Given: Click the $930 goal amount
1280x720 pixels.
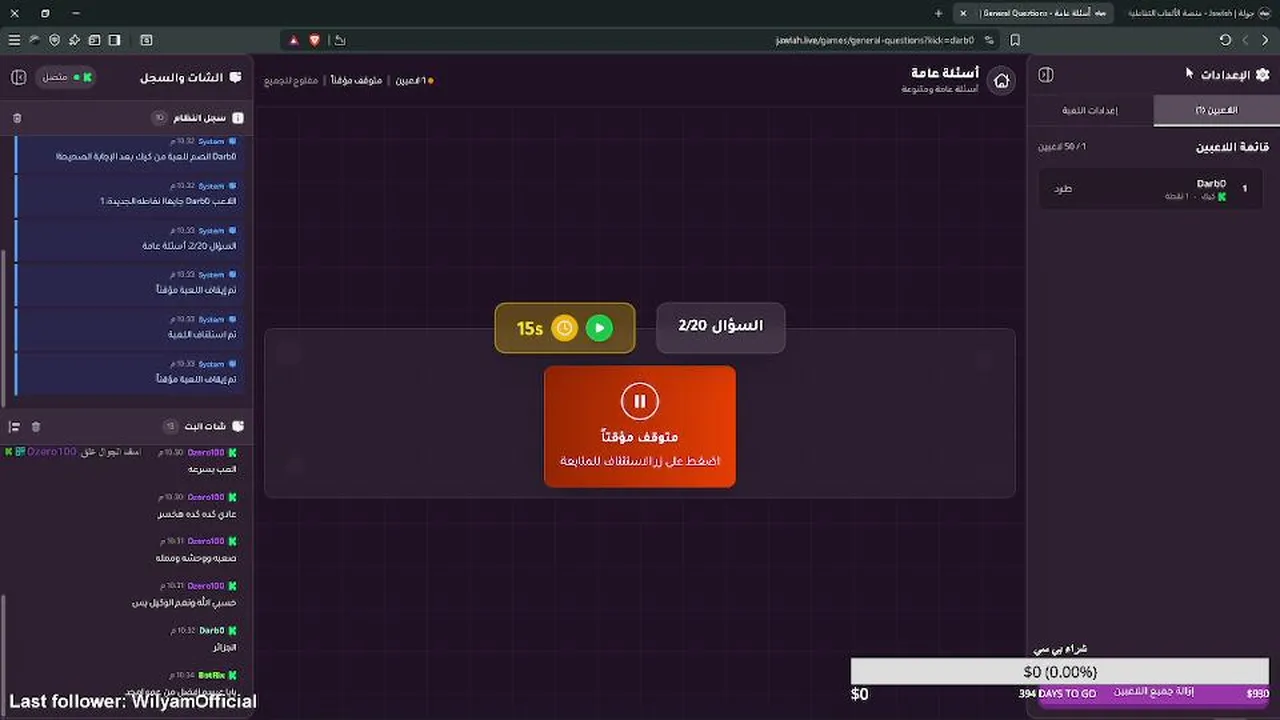Looking at the screenshot, I should point(1258,694).
